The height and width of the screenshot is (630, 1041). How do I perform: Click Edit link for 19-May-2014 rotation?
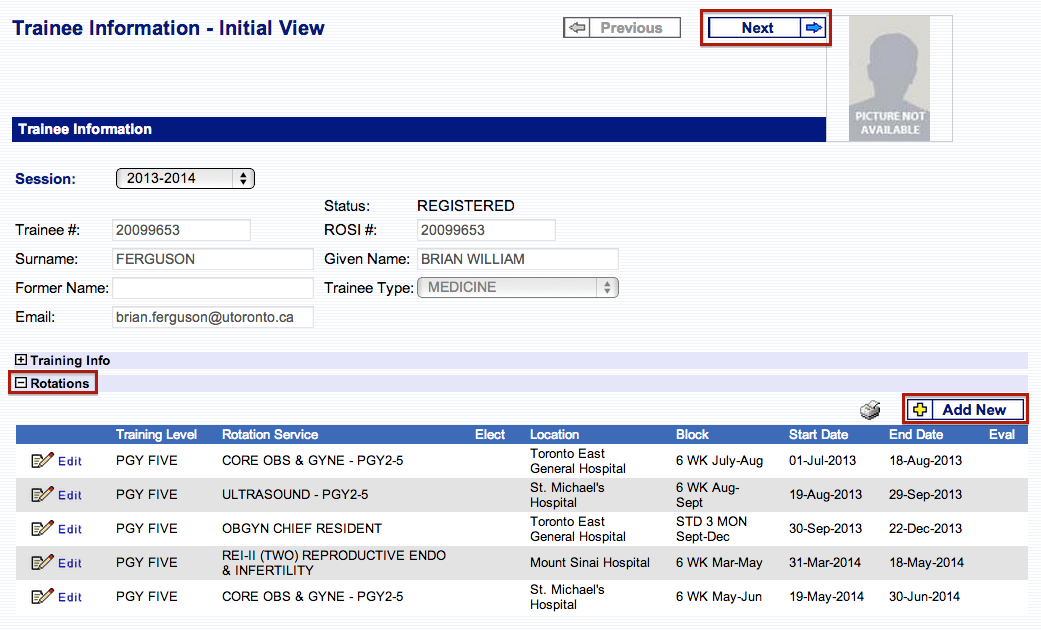[70, 597]
